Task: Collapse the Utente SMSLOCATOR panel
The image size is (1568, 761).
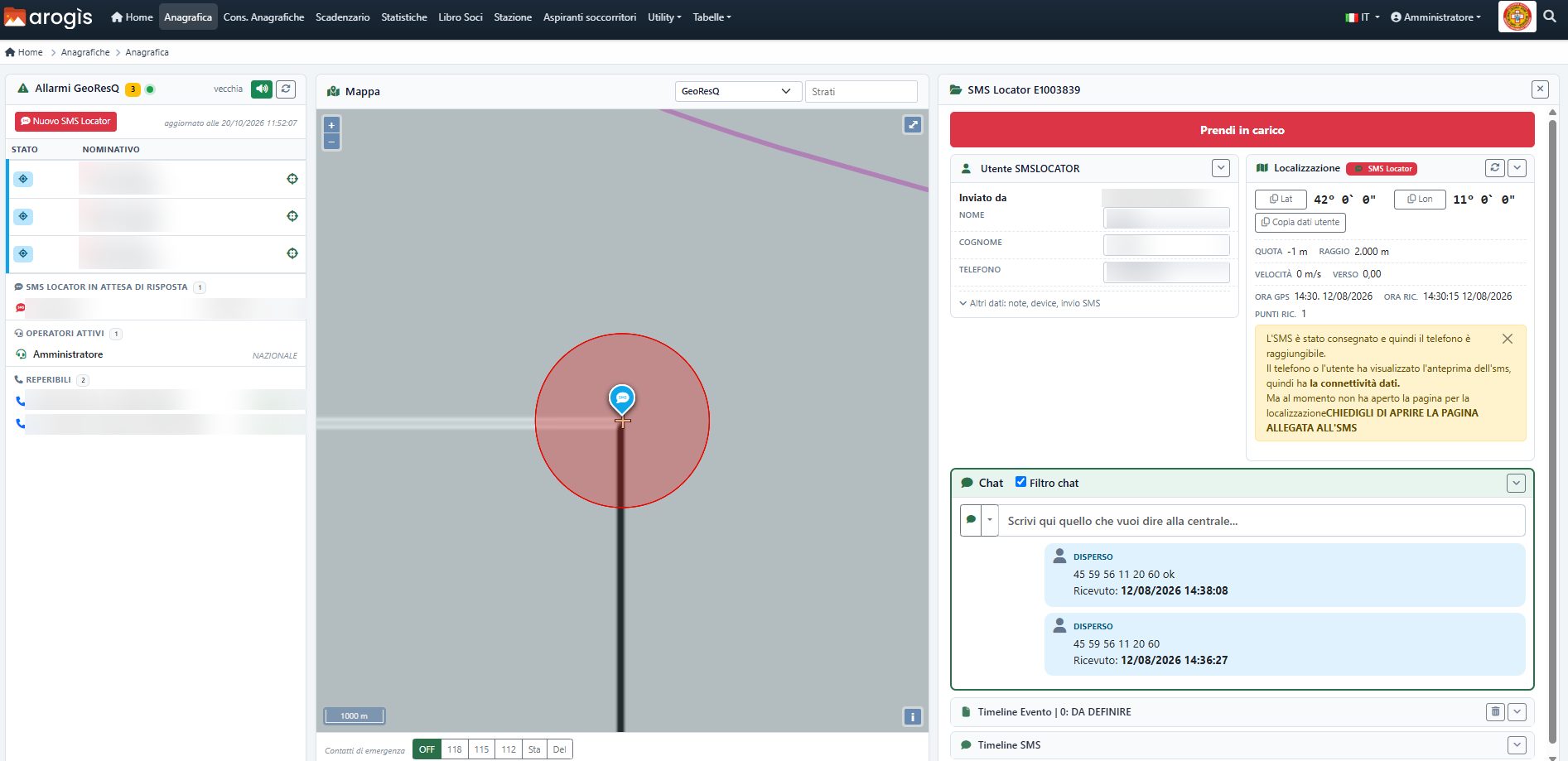Action: click(1221, 168)
